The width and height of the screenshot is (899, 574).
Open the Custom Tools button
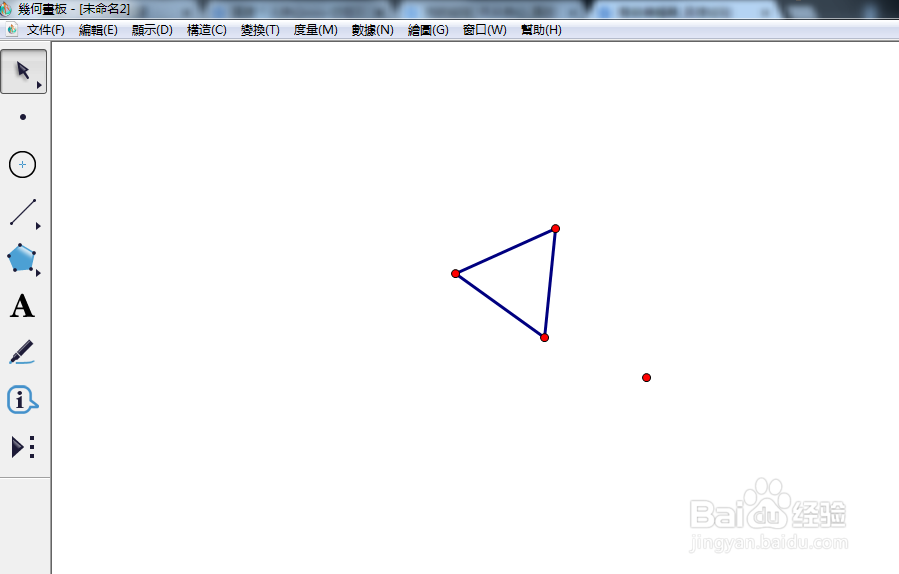tap(23, 447)
